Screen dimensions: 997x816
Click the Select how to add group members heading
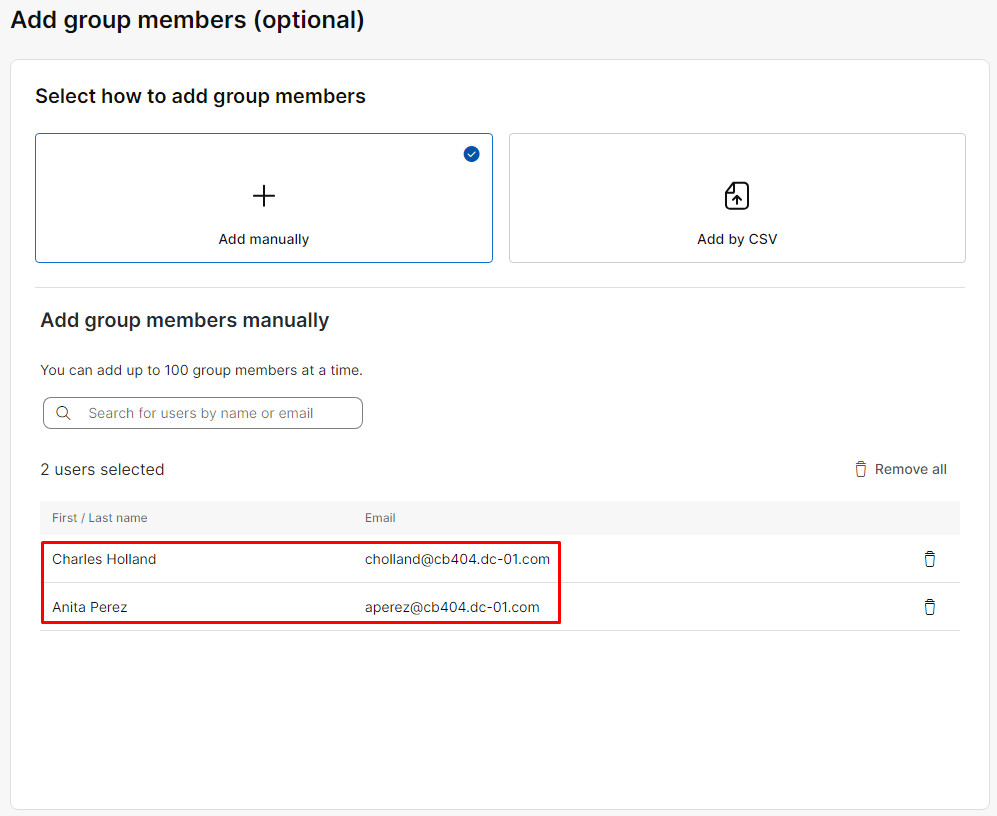pyautogui.click(x=200, y=96)
